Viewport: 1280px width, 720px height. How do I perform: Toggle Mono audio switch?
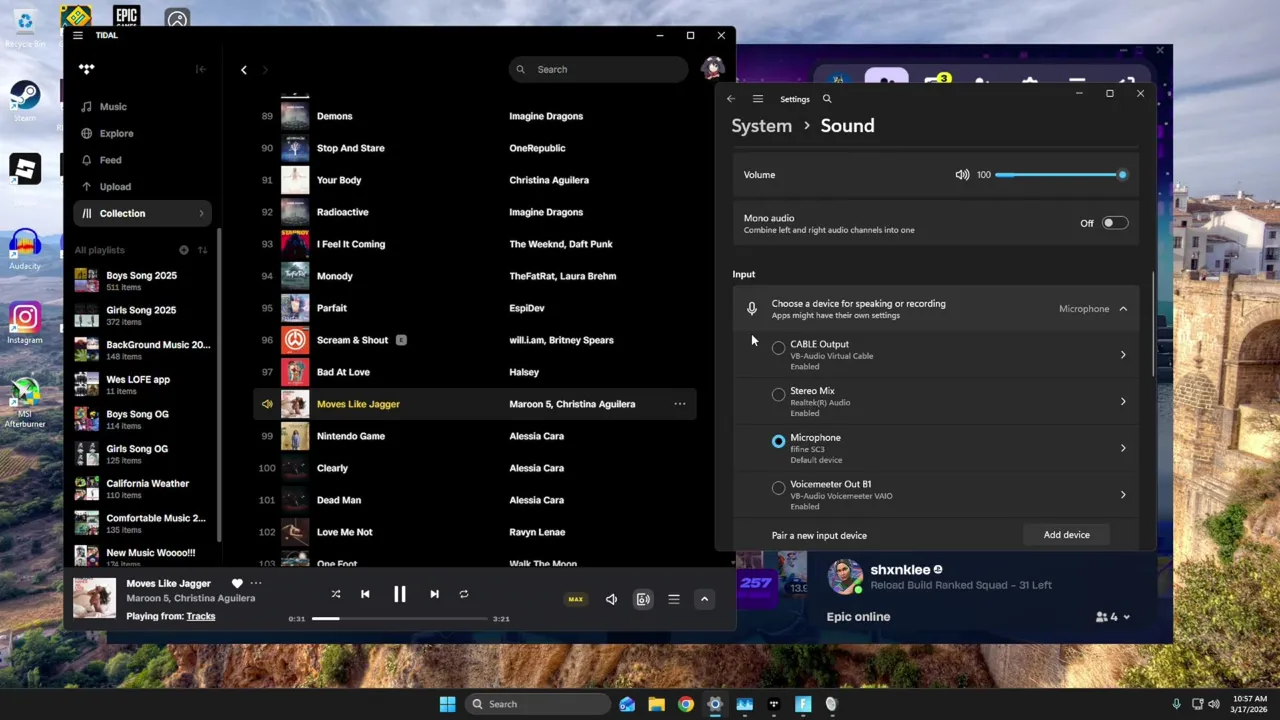1115,223
